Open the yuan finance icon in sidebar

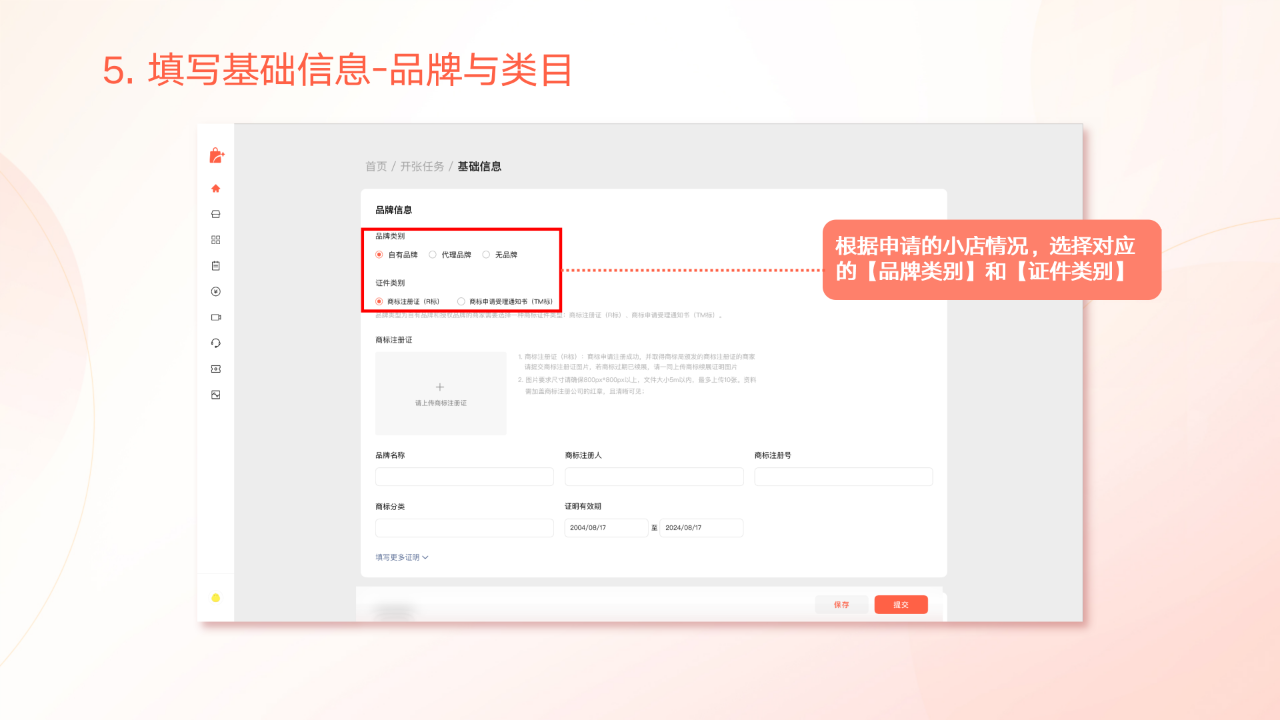215,291
